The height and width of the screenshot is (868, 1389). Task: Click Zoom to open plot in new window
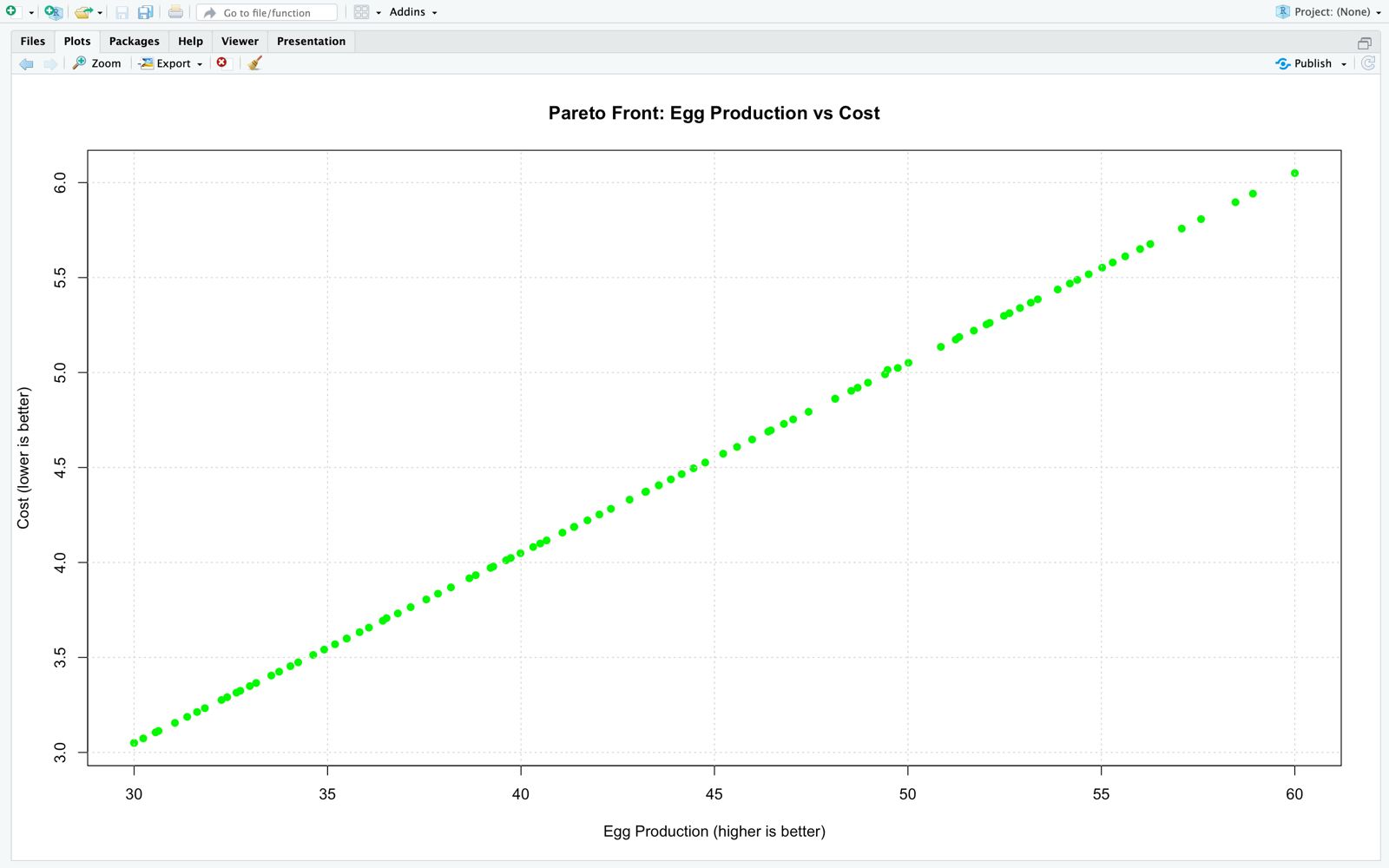tap(96, 63)
